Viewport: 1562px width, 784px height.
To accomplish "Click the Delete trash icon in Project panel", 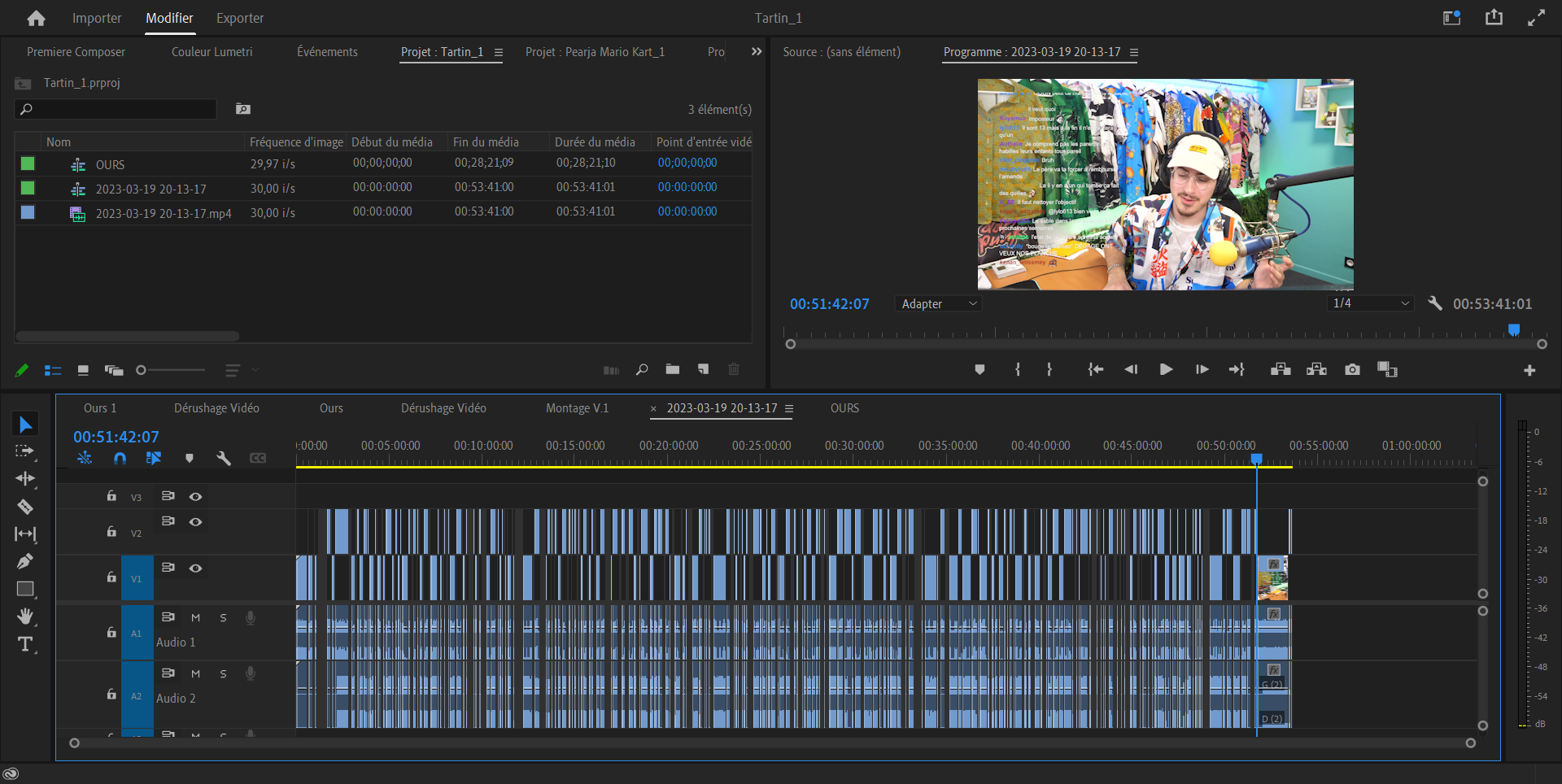I will click(734, 369).
